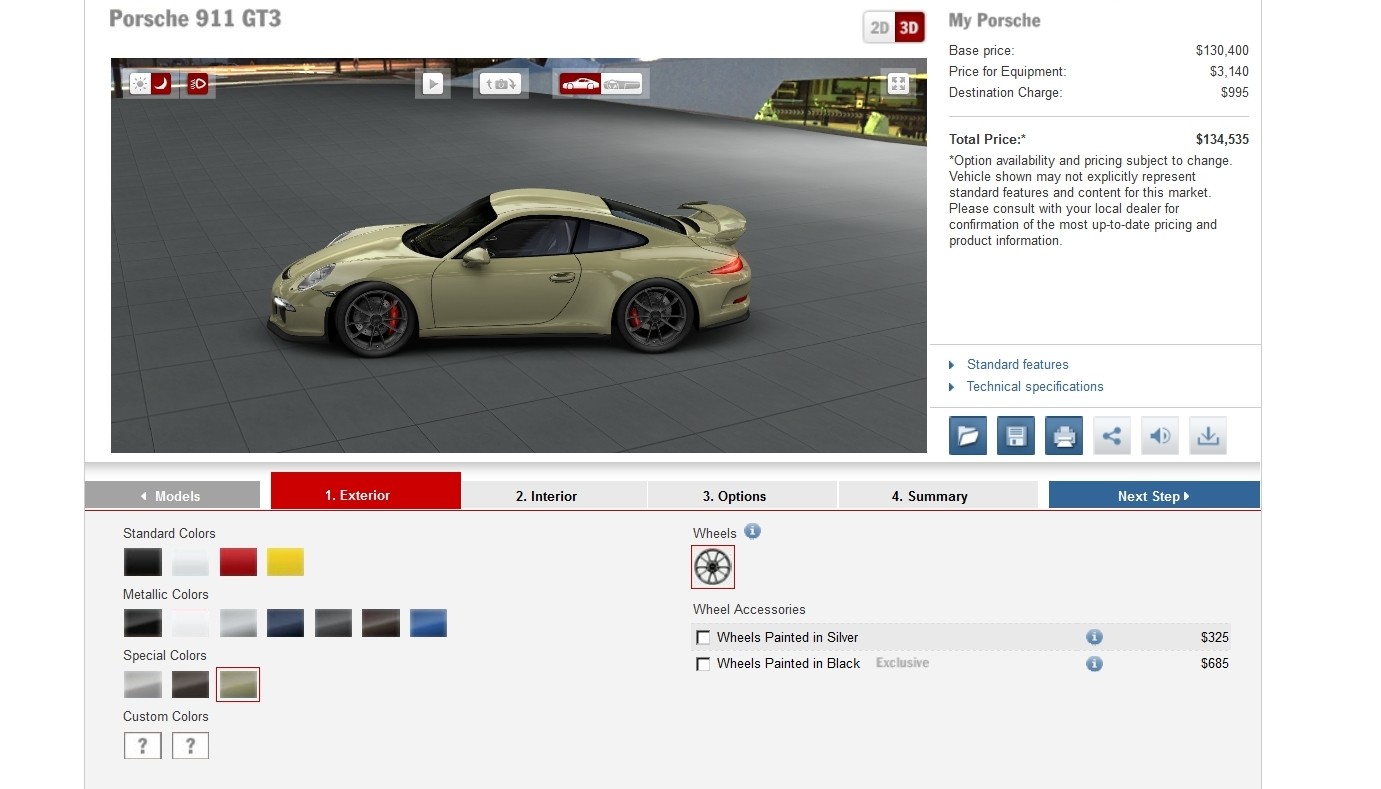Screen dimensions: 1381x789
Task: Switch to 2D view
Action: click(x=879, y=28)
